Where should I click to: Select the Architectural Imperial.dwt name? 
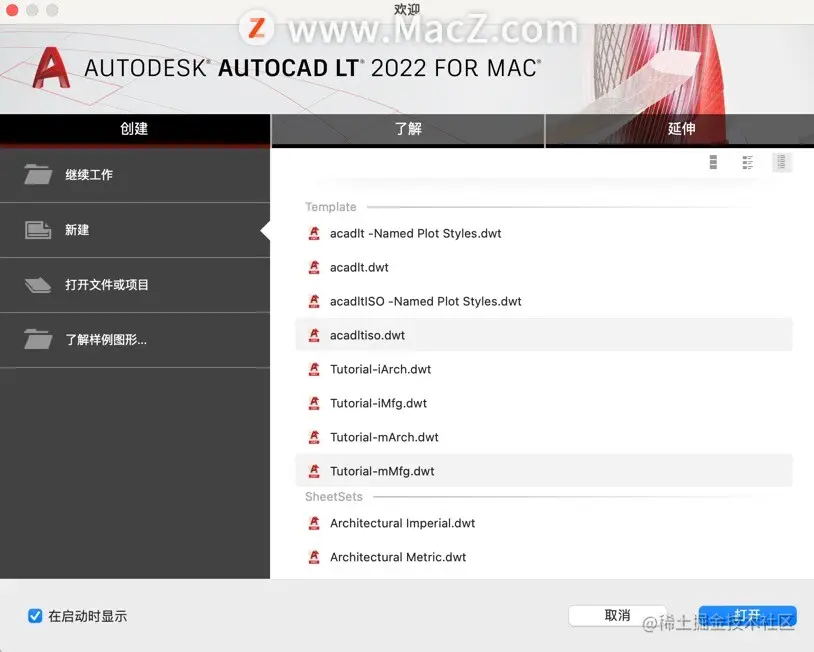pos(402,523)
